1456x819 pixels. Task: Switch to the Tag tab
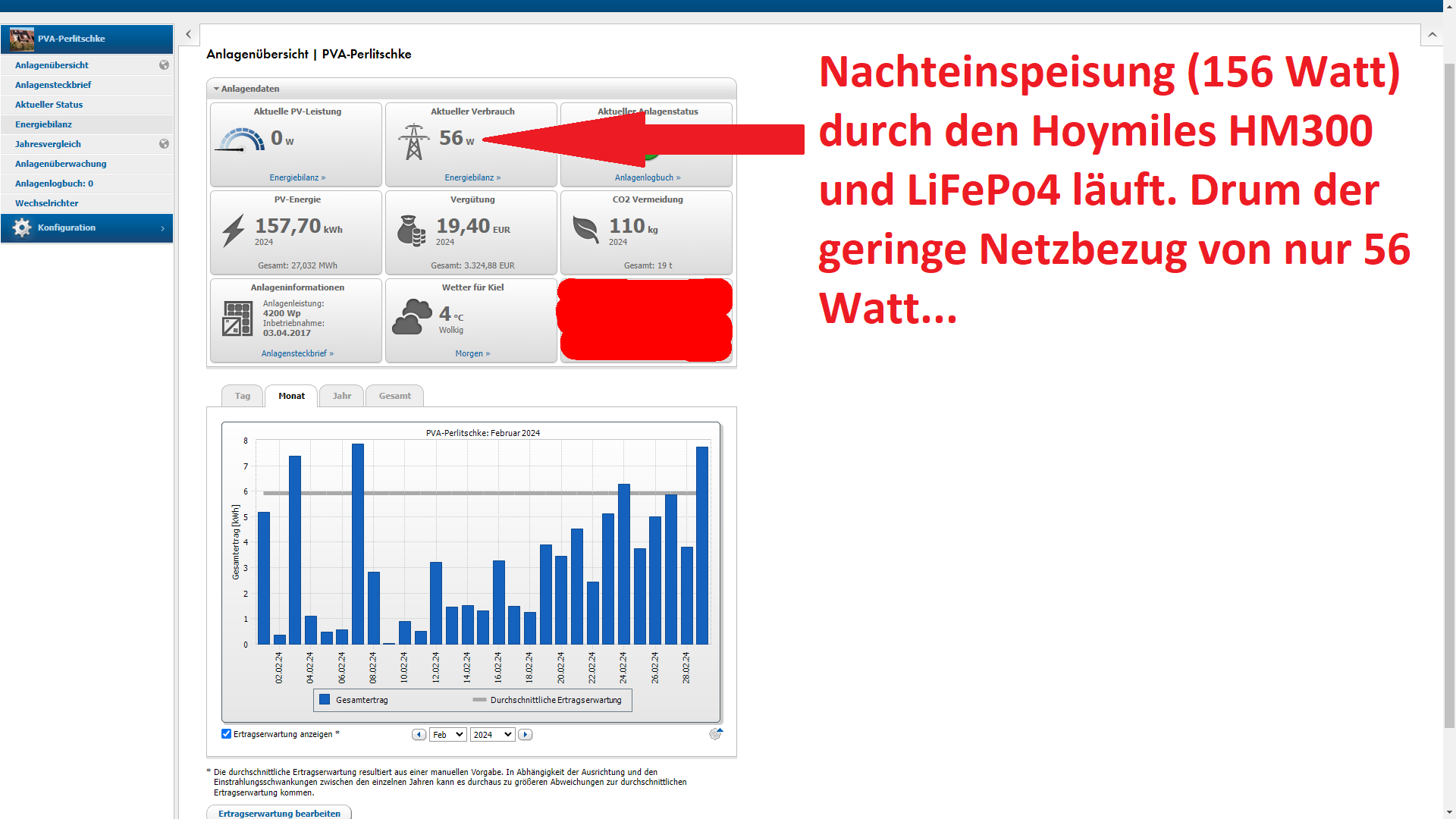[242, 396]
